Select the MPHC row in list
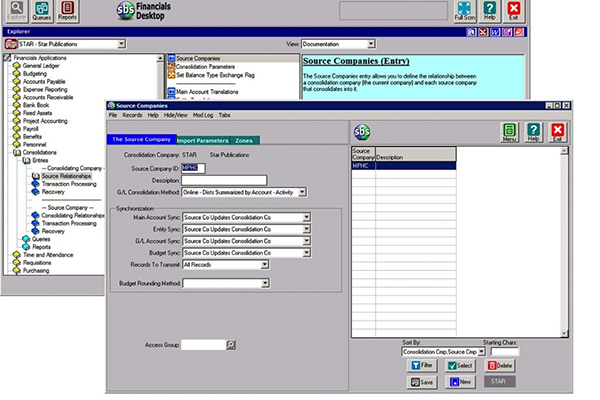Screen dimensions: 600x400 point(404,166)
